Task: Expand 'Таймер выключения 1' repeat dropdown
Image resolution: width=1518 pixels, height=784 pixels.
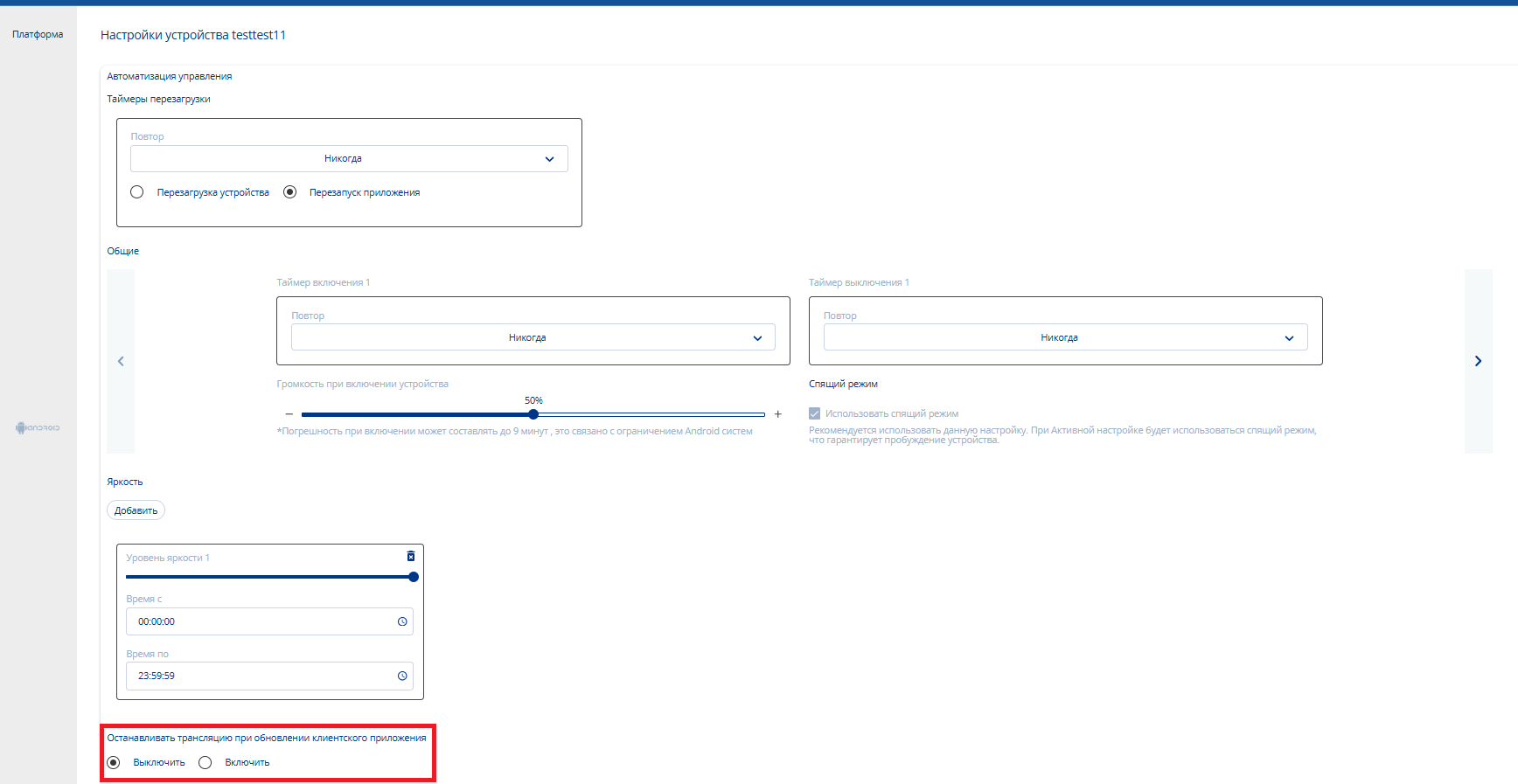Action: pos(1064,337)
